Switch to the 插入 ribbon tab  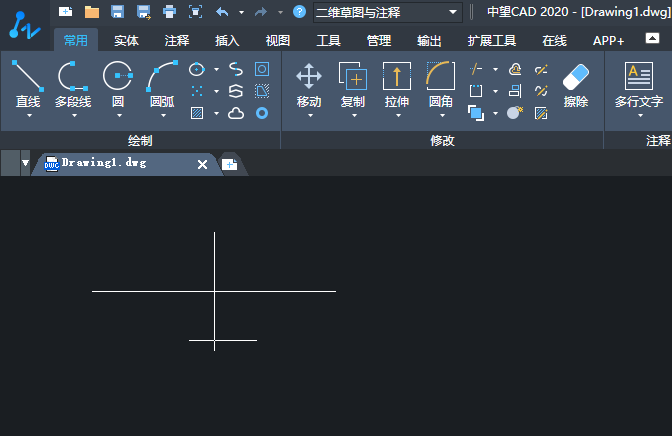227,41
